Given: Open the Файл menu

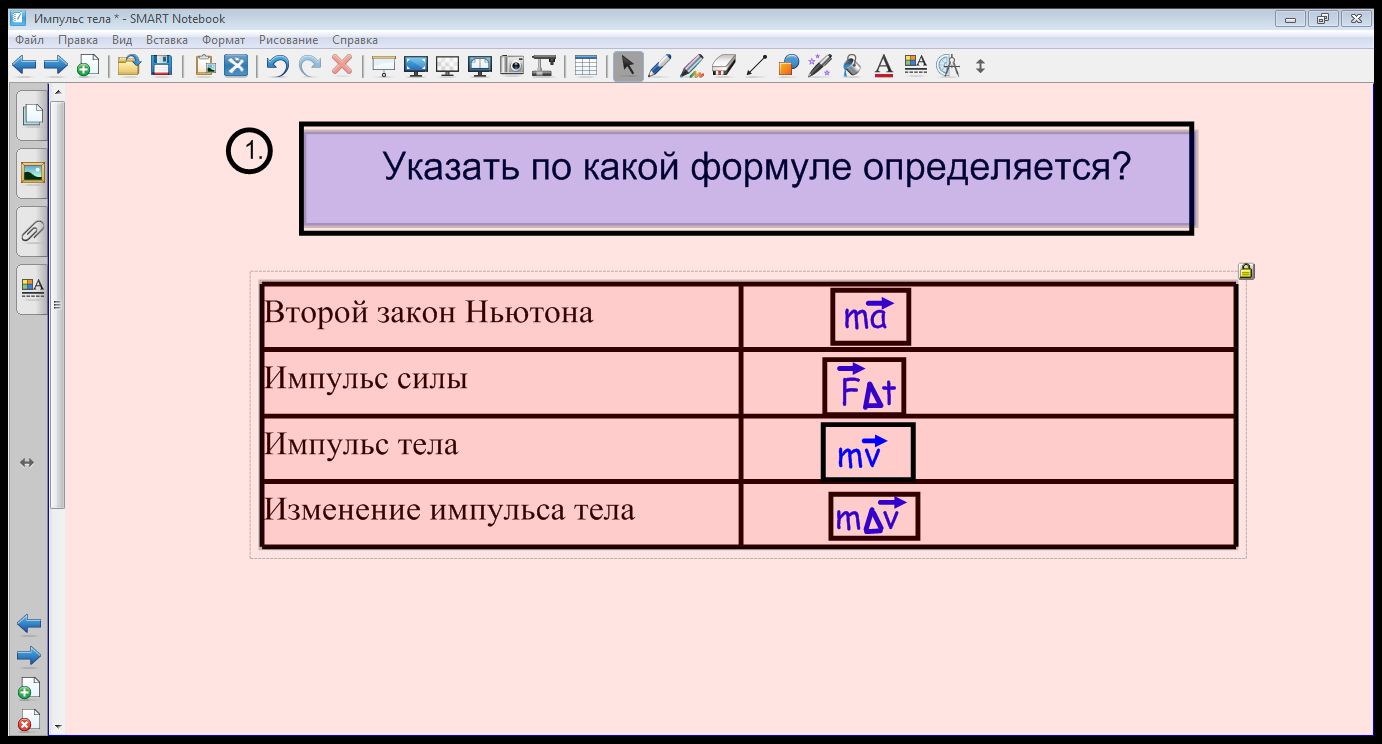Looking at the screenshot, I should point(30,40).
